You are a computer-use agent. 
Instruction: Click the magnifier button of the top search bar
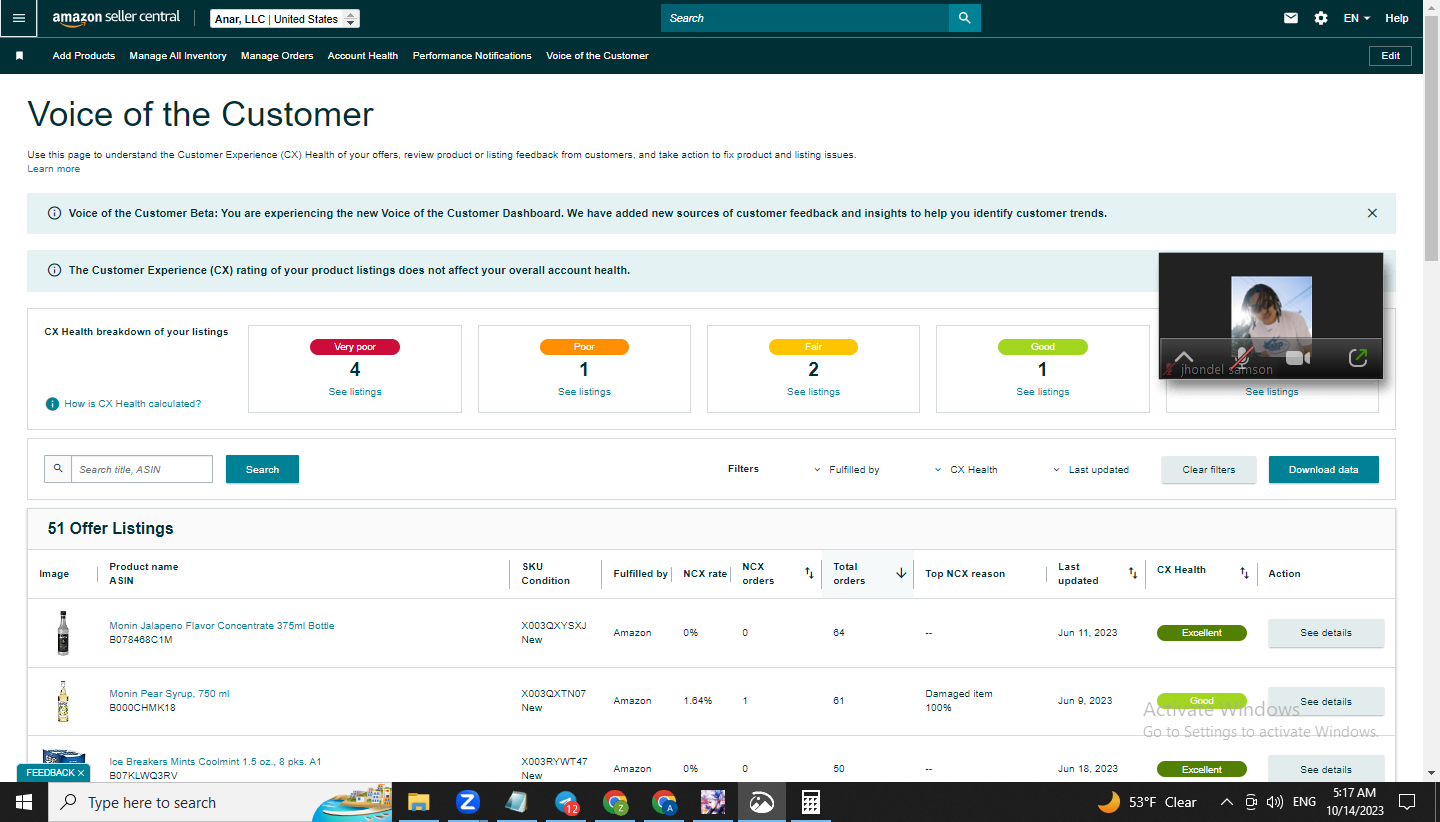[x=964, y=18]
